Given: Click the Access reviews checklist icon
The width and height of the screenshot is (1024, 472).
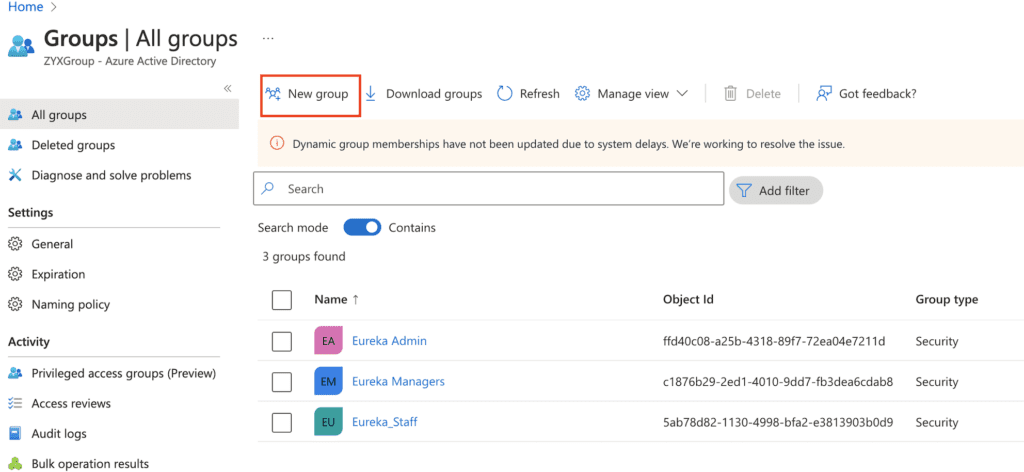Looking at the screenshot, I should pos(16,403).
